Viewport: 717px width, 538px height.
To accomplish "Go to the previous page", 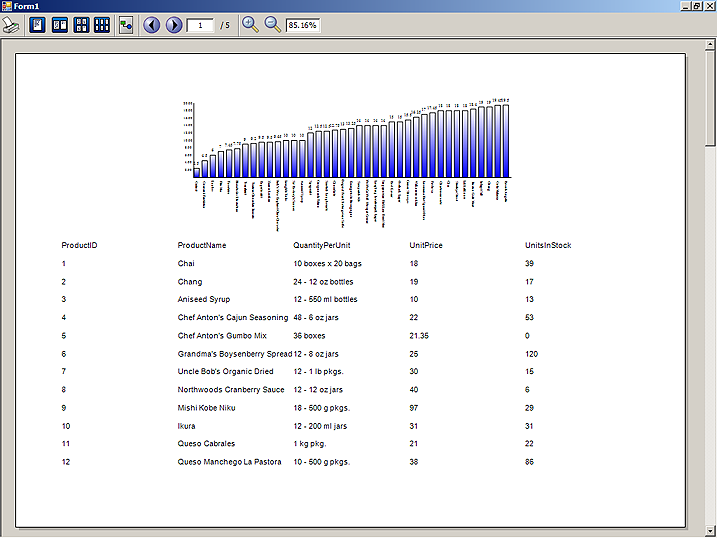I will (x=152, y=25).
